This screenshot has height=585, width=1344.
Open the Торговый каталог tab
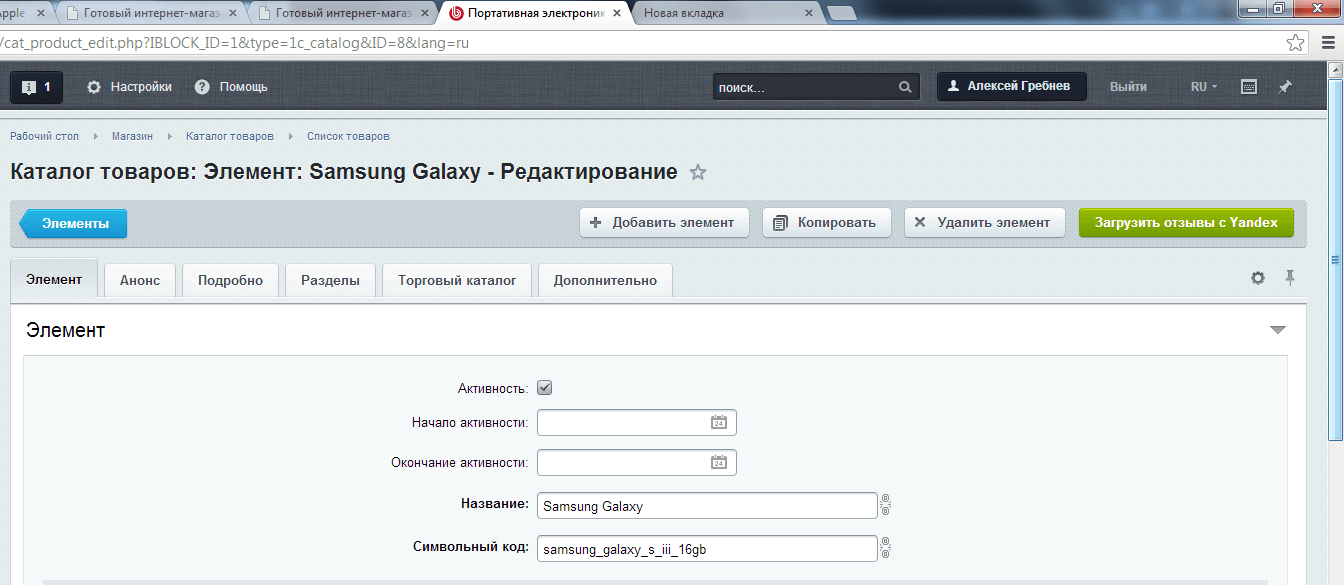tap(457, 280)
